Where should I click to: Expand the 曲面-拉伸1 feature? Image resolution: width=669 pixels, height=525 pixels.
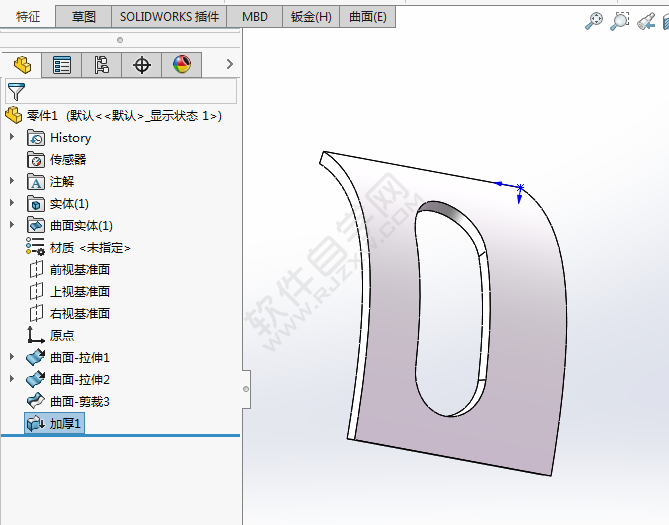(12, 356)
